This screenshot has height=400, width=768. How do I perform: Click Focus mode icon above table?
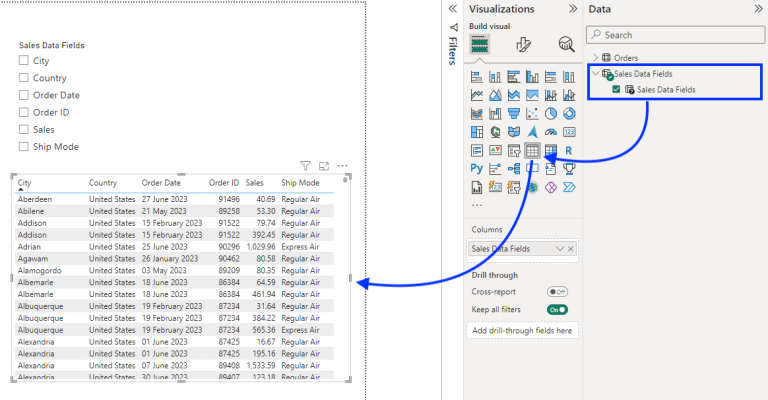[x=324, y=166]
